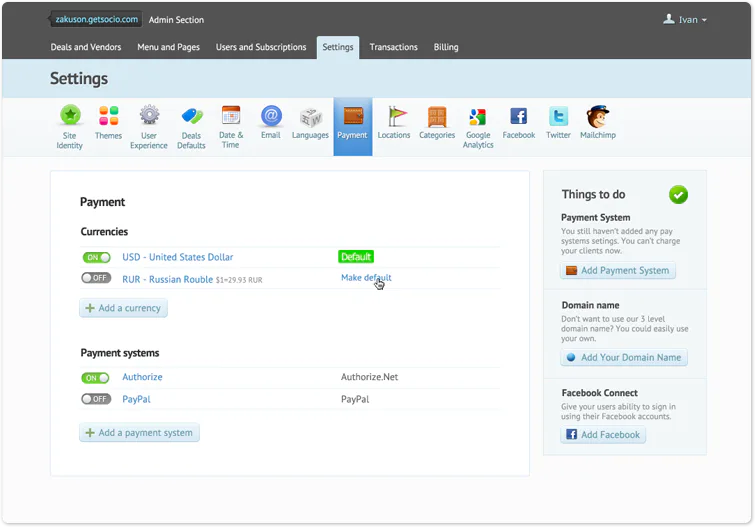755x527 pixels.
Task: Click Add a payment system button
Action: (139, 433)
